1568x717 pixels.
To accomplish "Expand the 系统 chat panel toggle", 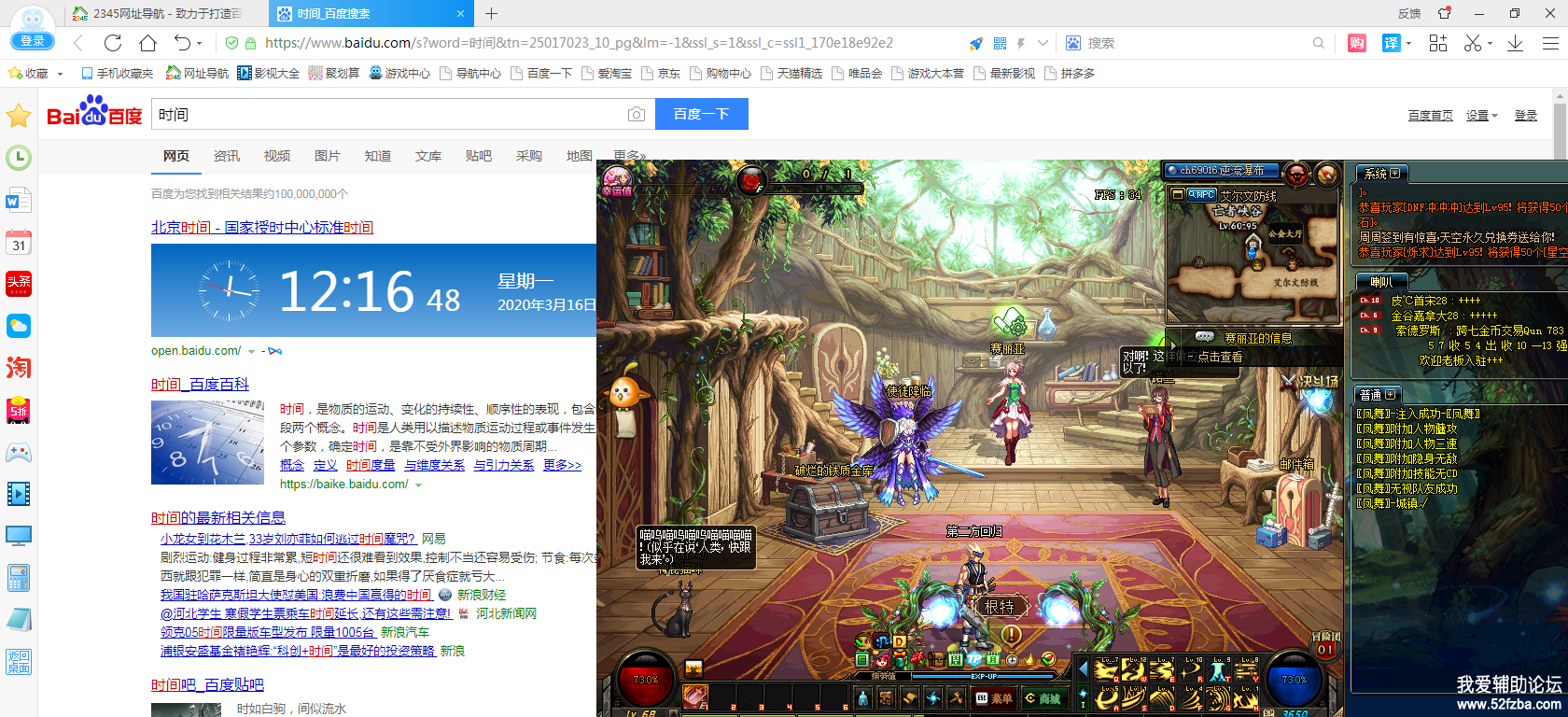I will 1395,174.
